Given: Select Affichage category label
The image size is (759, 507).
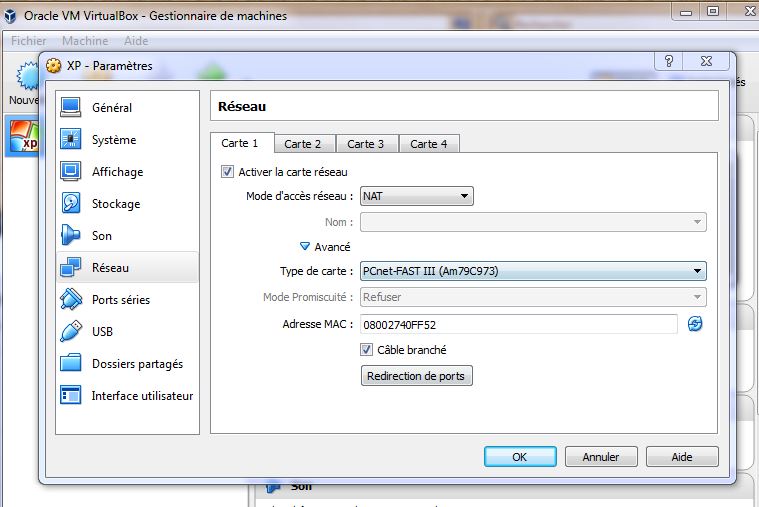Looking at the screenshot, I should click(x=118, y=171).
